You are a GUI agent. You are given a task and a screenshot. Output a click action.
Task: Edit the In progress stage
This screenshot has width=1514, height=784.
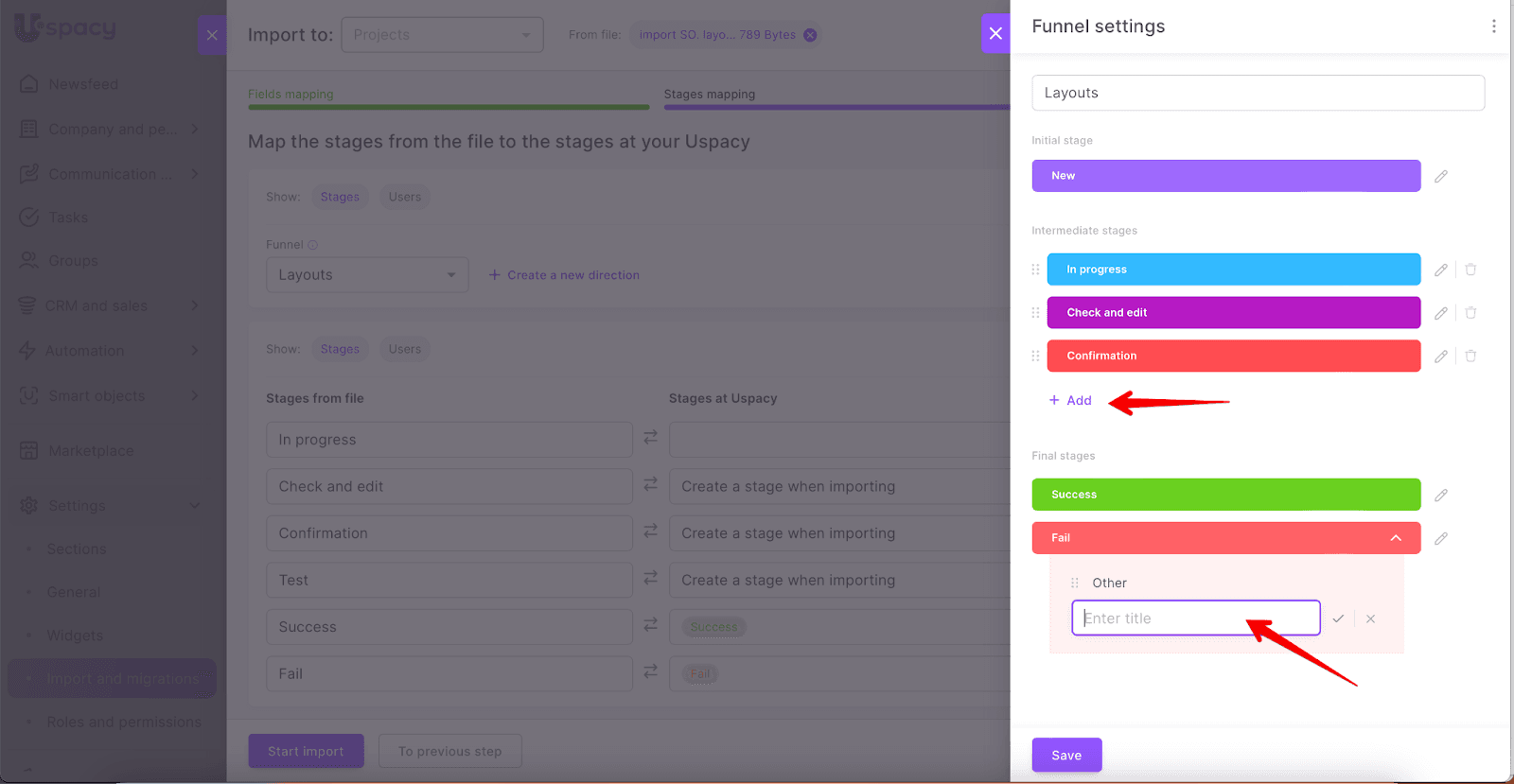[1440, 270]
